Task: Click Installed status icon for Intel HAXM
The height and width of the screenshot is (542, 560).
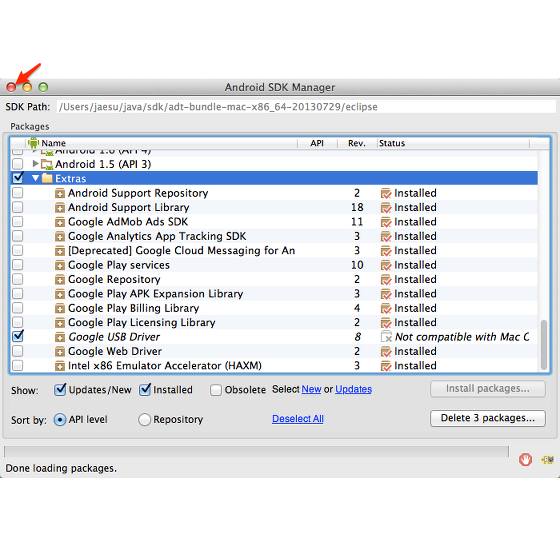Action: (x=386, y=366)
